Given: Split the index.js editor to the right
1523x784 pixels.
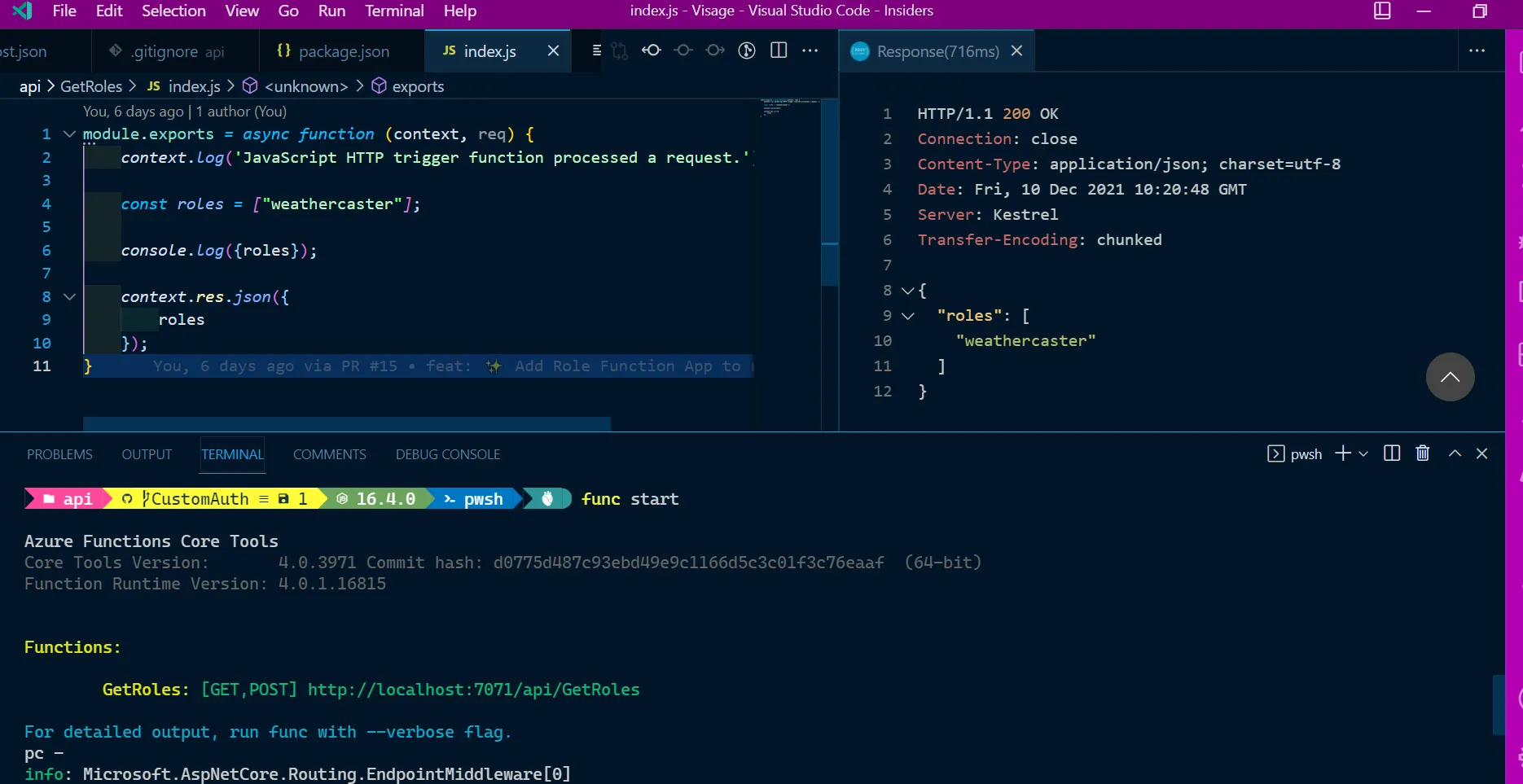Looking at the screenshot, I should (779, 50).
